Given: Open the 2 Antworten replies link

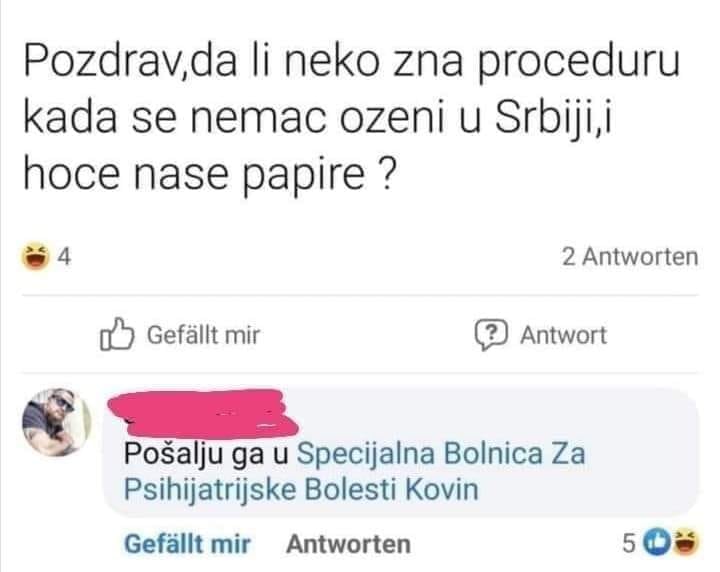Looking at the screenshot, I should [x=630, y=257].
